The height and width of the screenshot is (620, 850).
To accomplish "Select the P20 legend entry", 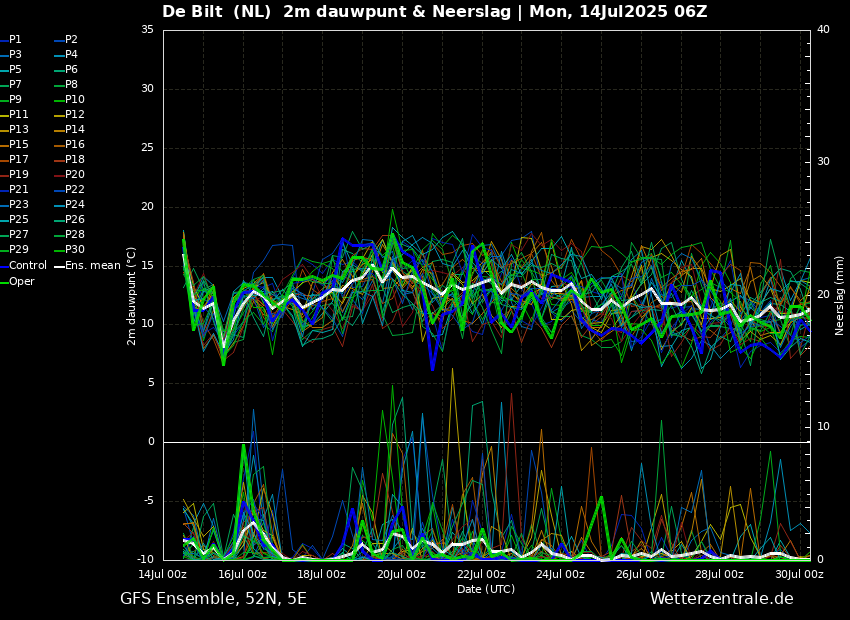I will 69,175.
